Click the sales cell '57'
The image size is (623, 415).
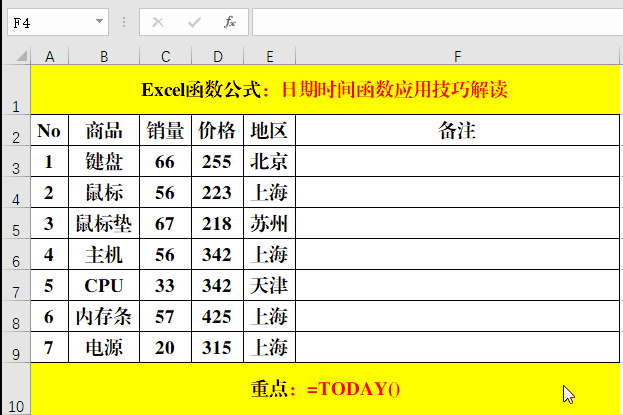pyautogui.click(x=166, y=316)
